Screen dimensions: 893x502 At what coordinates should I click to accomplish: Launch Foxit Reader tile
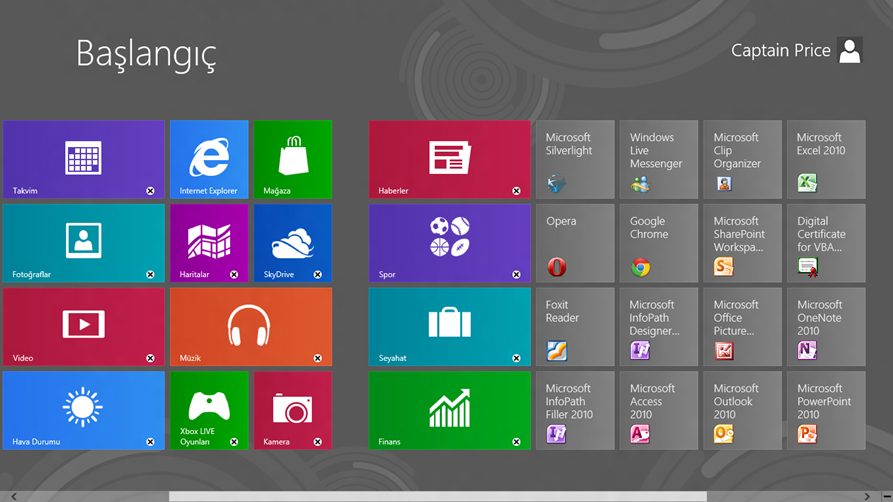(575, 326)
